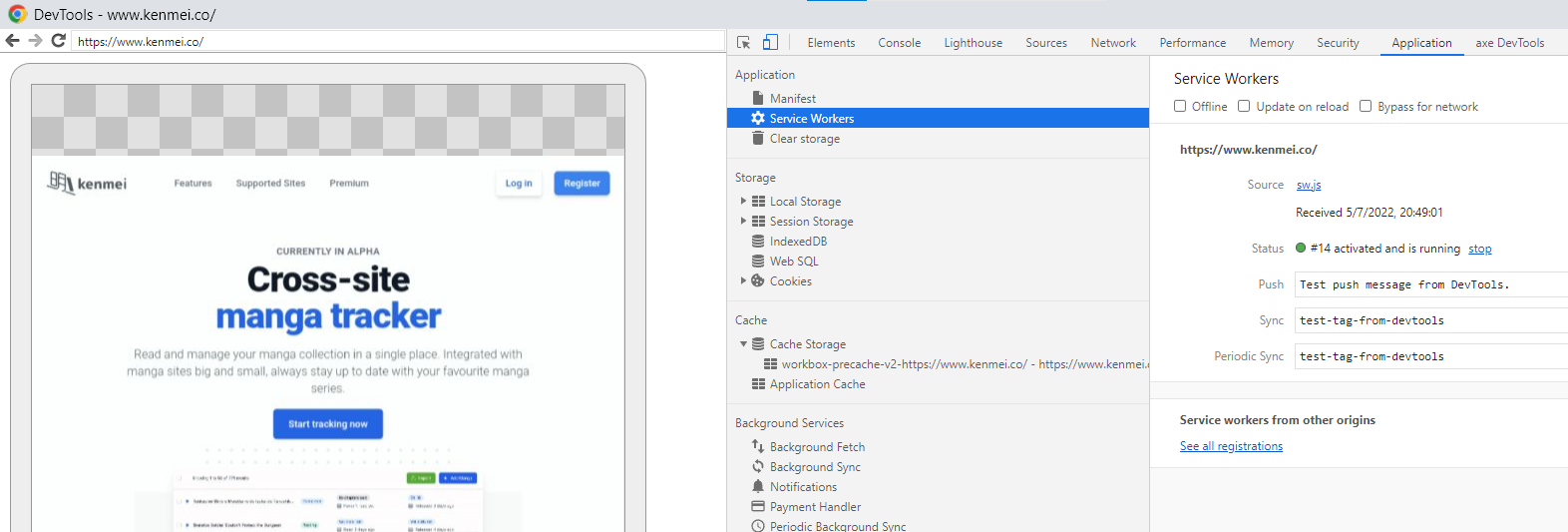This screenshot has height=532, width=1568.
Task: Open the sw.js source link
Action: click(x=1309, y=185)
